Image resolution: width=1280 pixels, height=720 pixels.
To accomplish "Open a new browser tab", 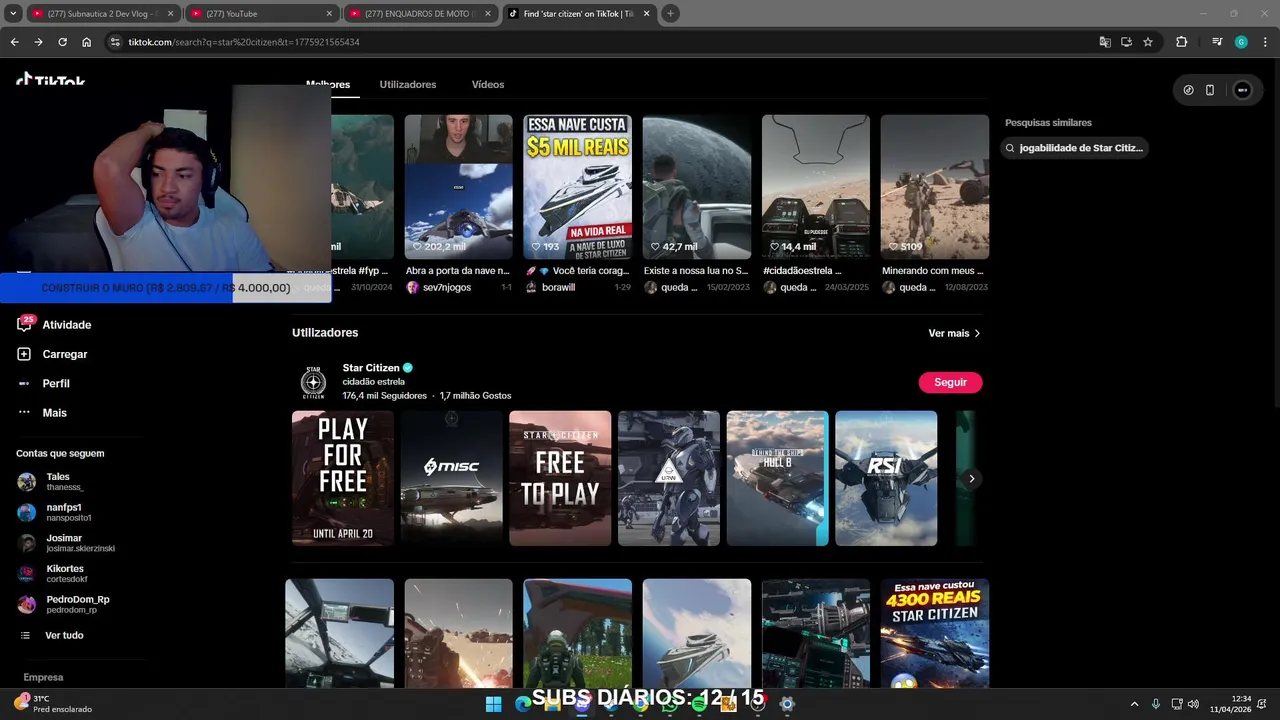I will (670, 13).
